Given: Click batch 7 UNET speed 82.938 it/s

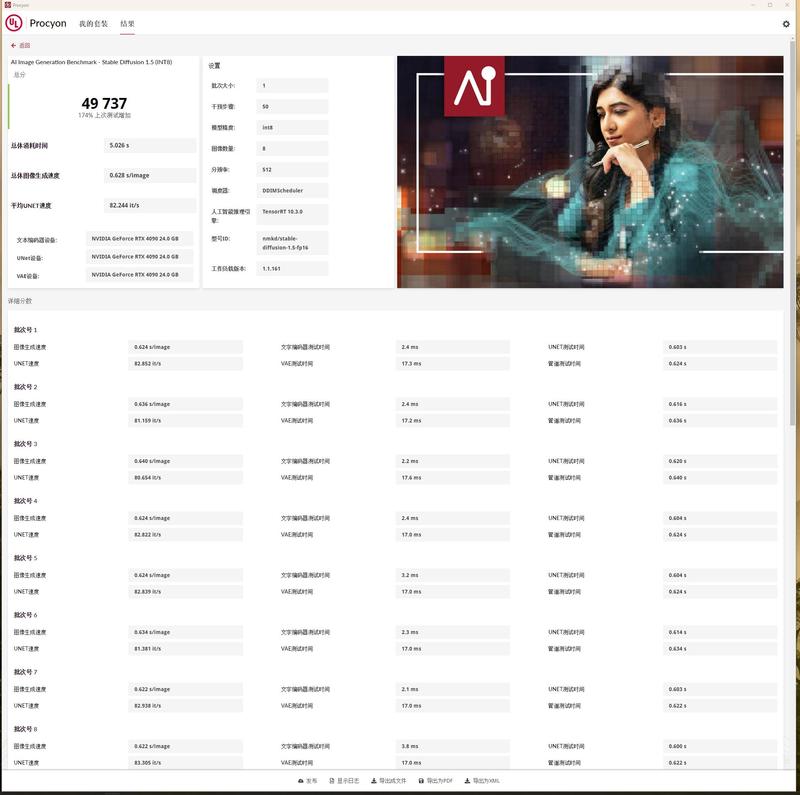Looking at the screenshot, I should coord(185,706).
